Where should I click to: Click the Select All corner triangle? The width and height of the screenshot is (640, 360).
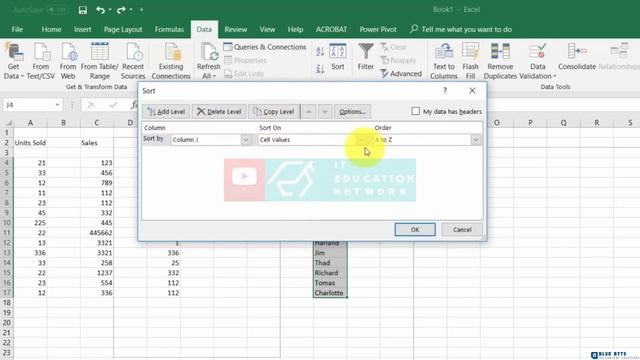click(8, 123)
